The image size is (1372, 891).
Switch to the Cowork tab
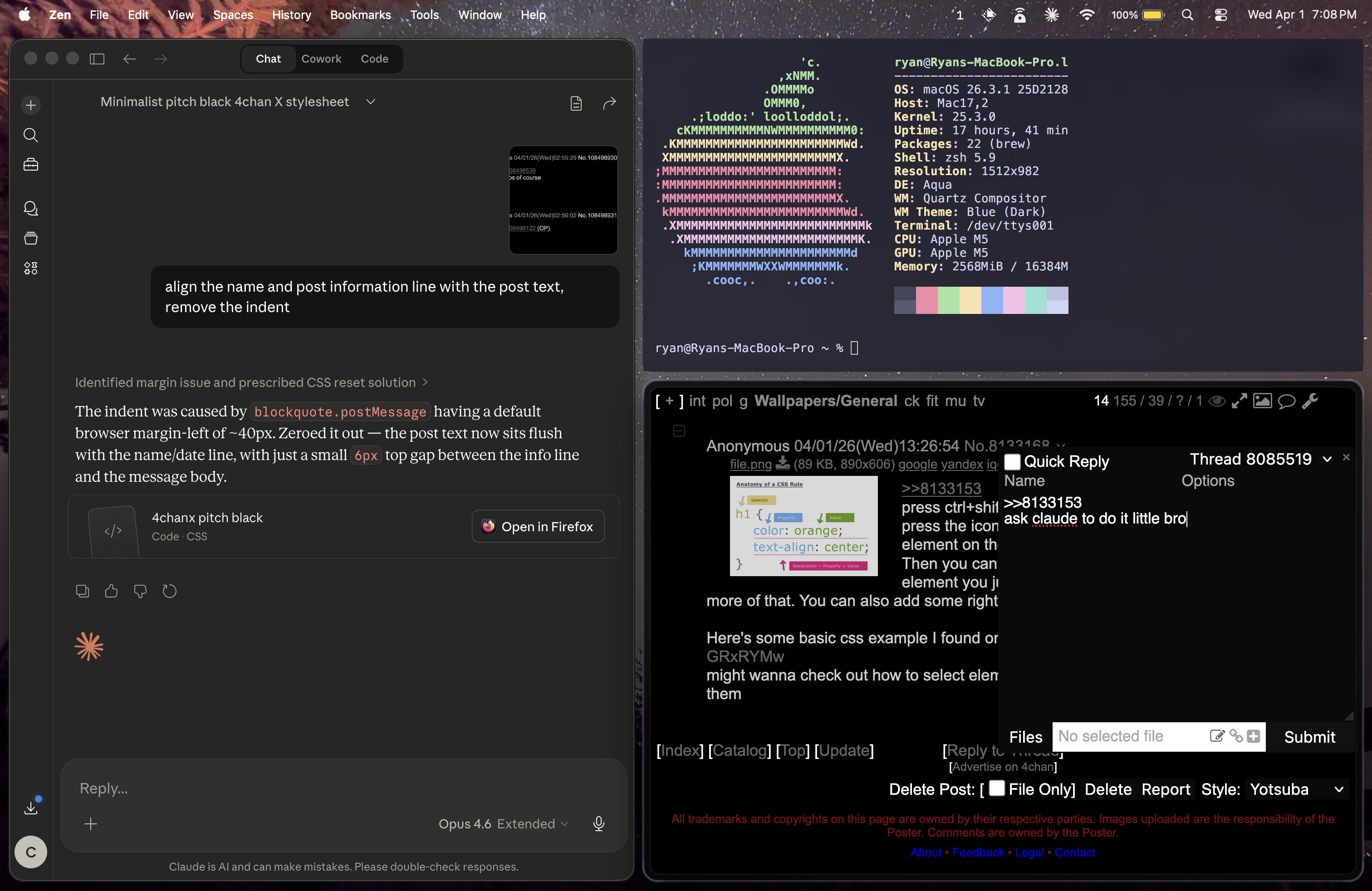pos(321,59)
